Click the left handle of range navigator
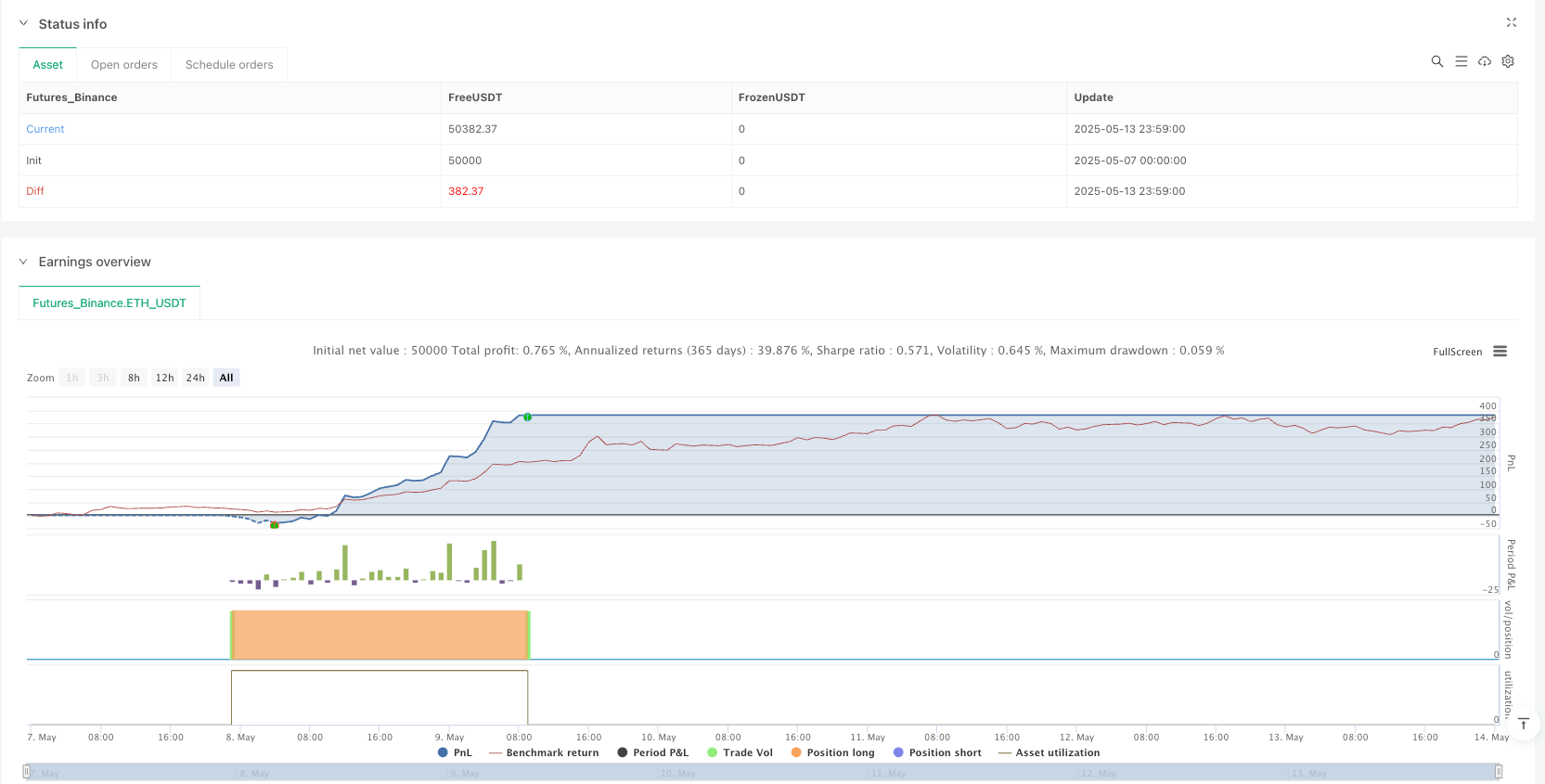Screen dimensions: 1545x784 point(27,772)
